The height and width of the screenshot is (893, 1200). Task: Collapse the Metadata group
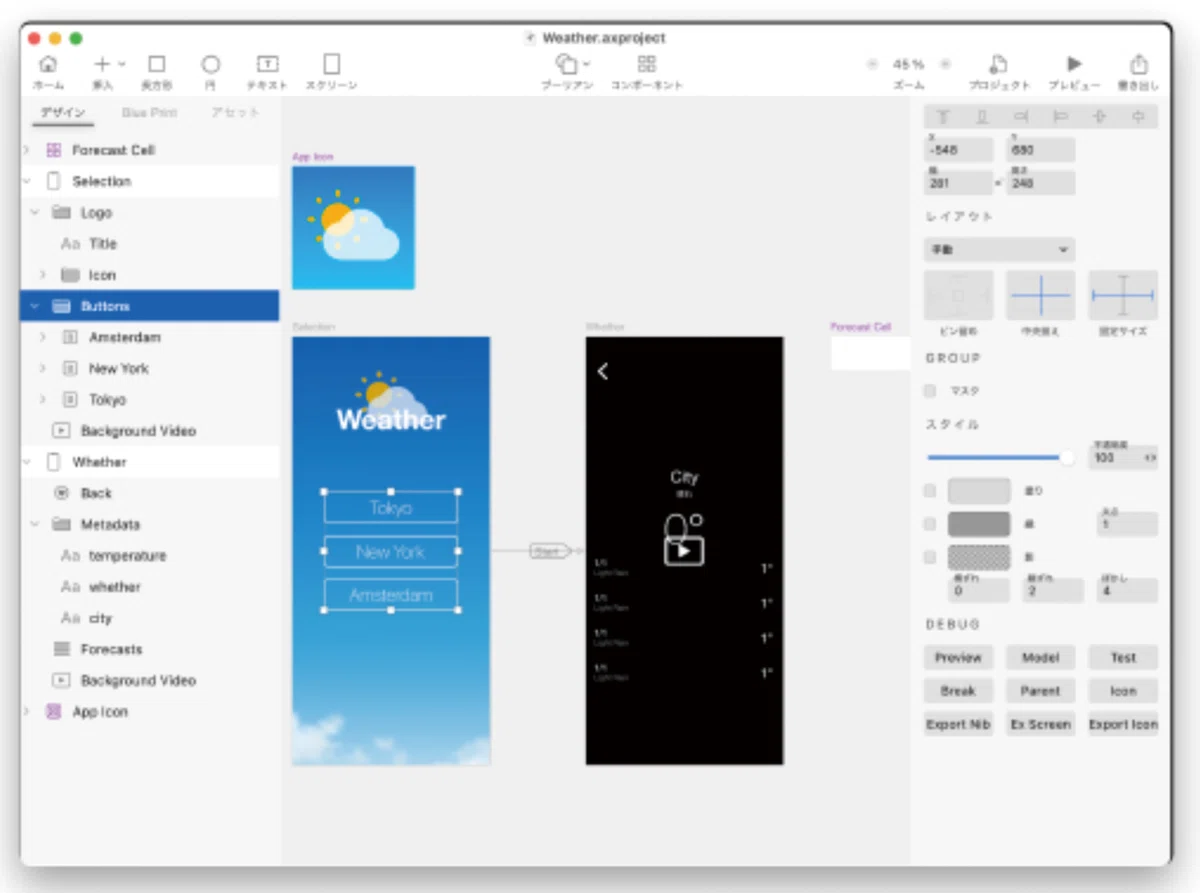[35, 524]
